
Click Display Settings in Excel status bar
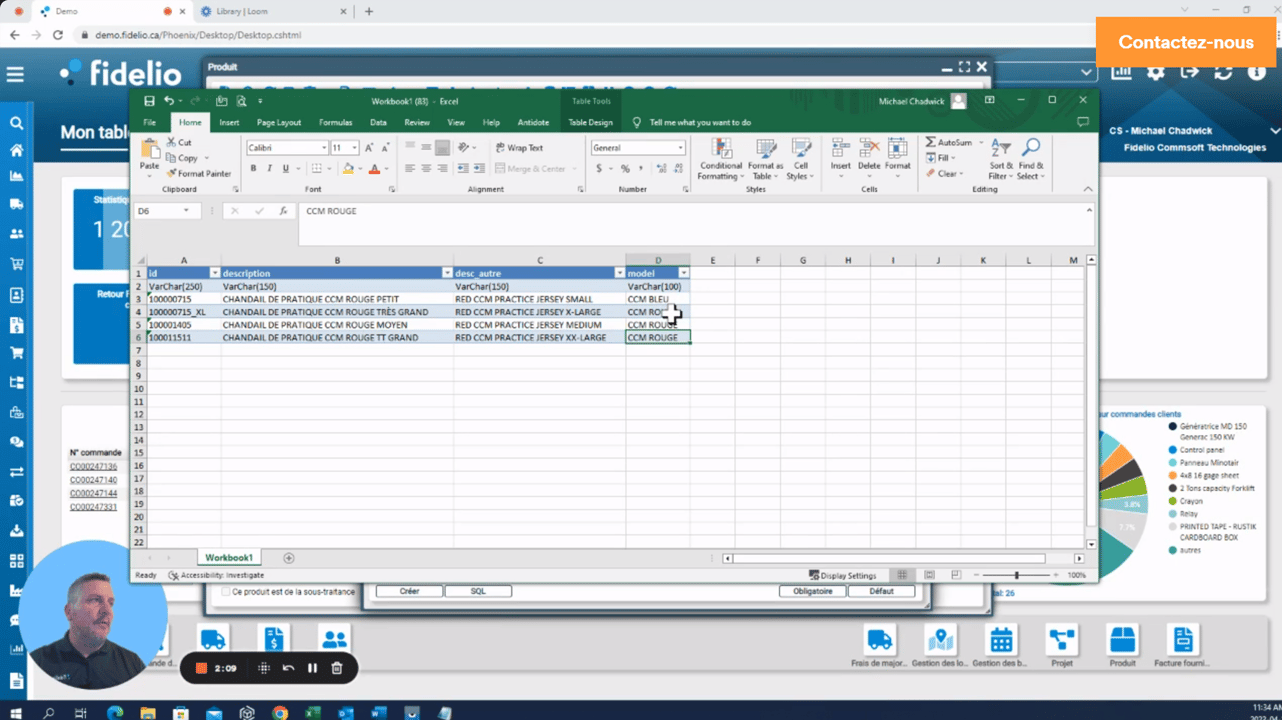[842, 575]
